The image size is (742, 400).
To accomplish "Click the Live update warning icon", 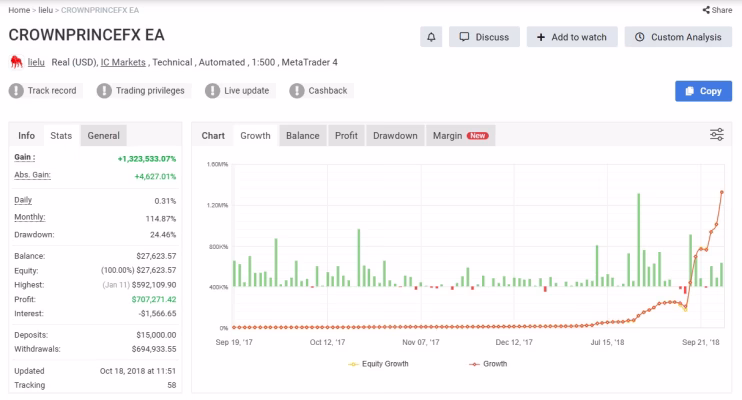I will (x=212, y=90).
